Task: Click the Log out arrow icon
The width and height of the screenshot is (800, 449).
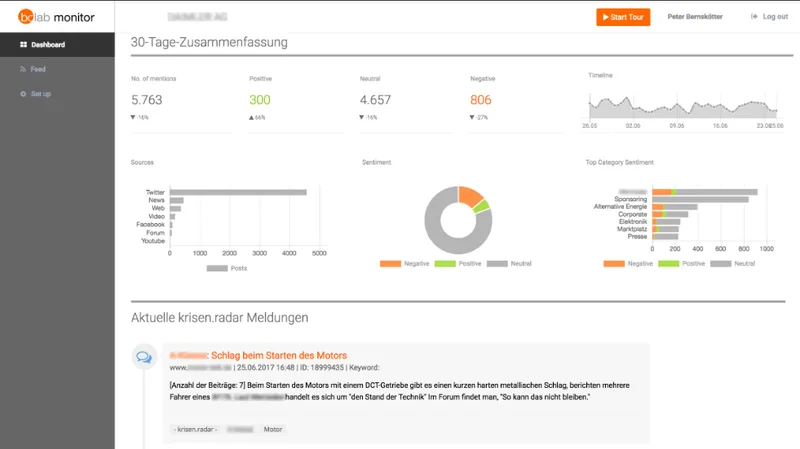Action: pyautogui.click(x=754, y=17)
